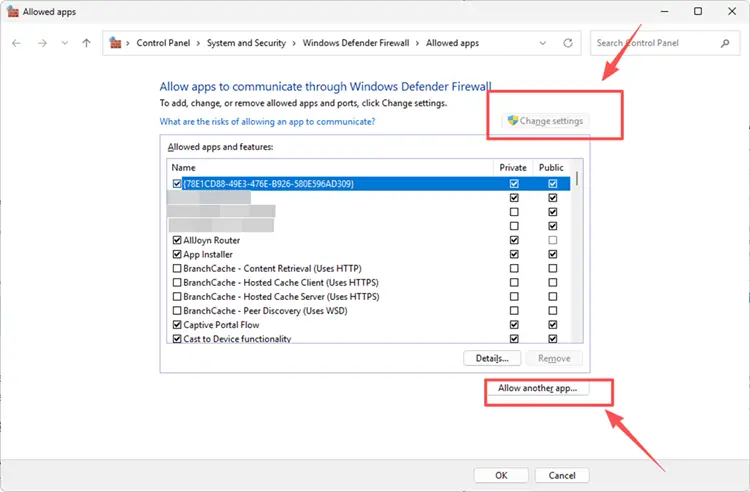The height and width of the screenshot is (492, 750).
Task: Toggle Public checkbox for BranchCache Peer Discovery
Action: 553,311
